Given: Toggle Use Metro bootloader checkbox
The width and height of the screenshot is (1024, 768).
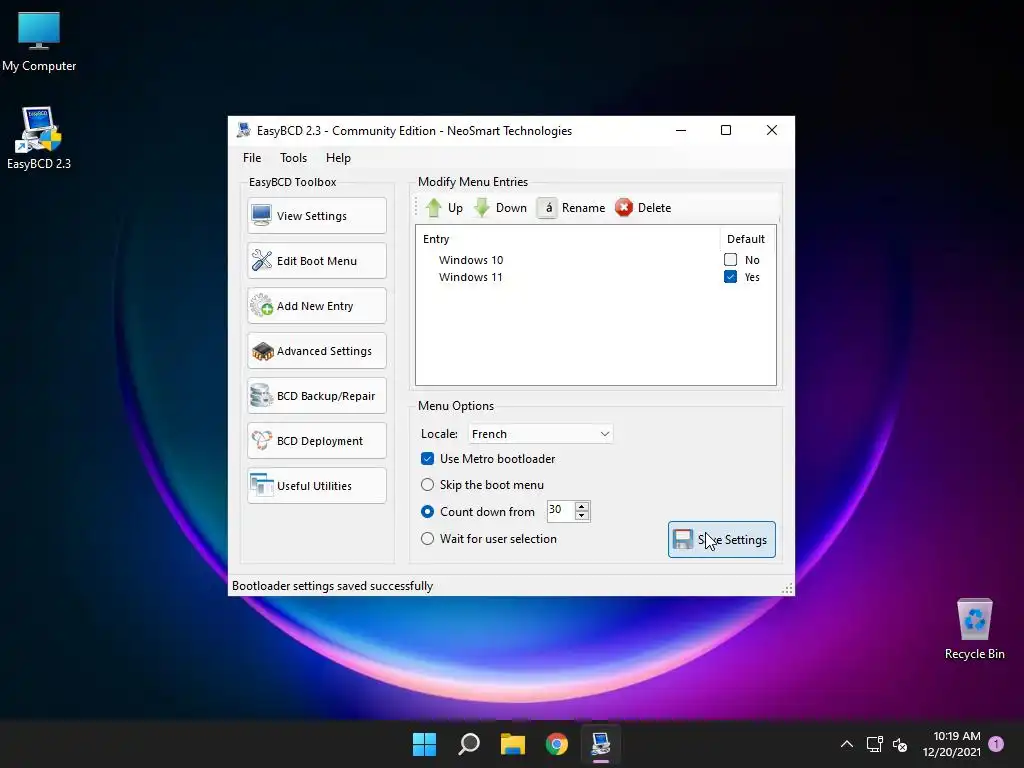Looking at the screenshot, I should pyautogui.click(x=427, y=459).
